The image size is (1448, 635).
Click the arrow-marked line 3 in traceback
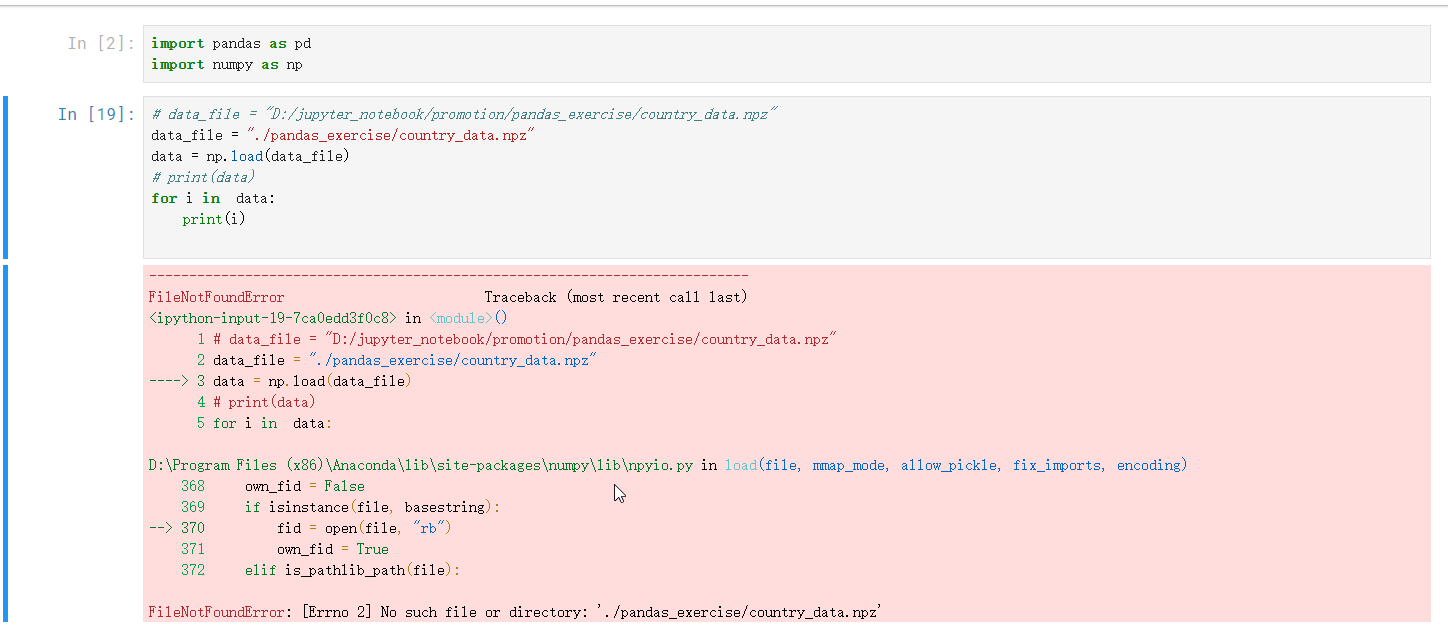pos(300,380)
